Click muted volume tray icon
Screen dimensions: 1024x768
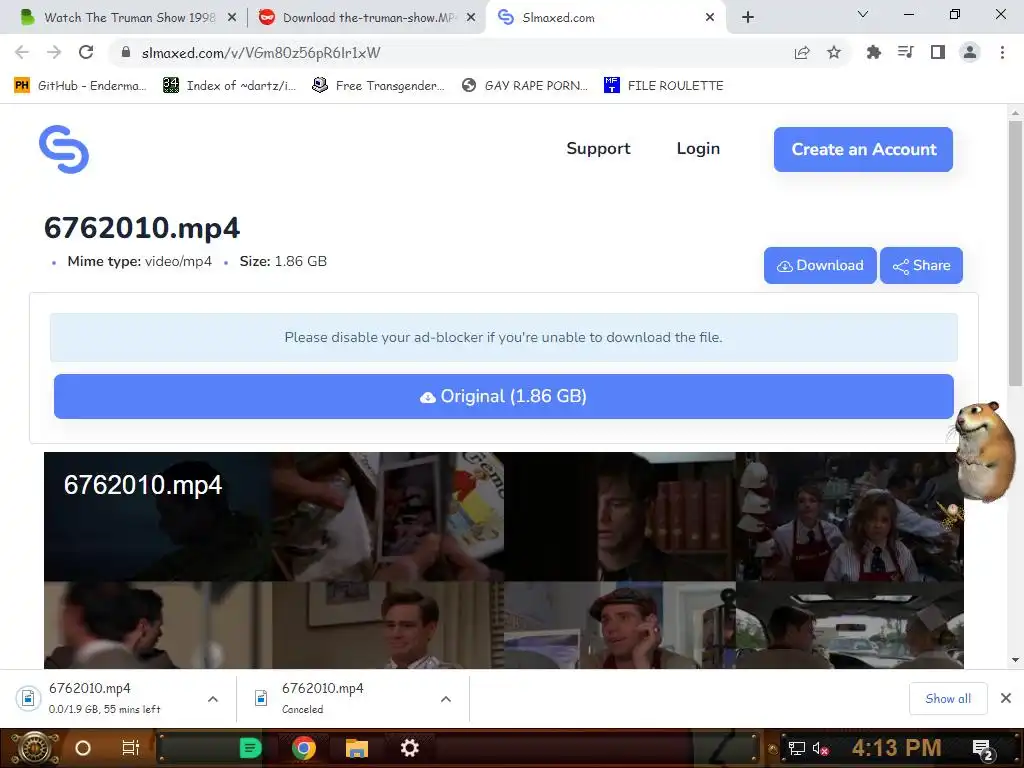[820, 748]
